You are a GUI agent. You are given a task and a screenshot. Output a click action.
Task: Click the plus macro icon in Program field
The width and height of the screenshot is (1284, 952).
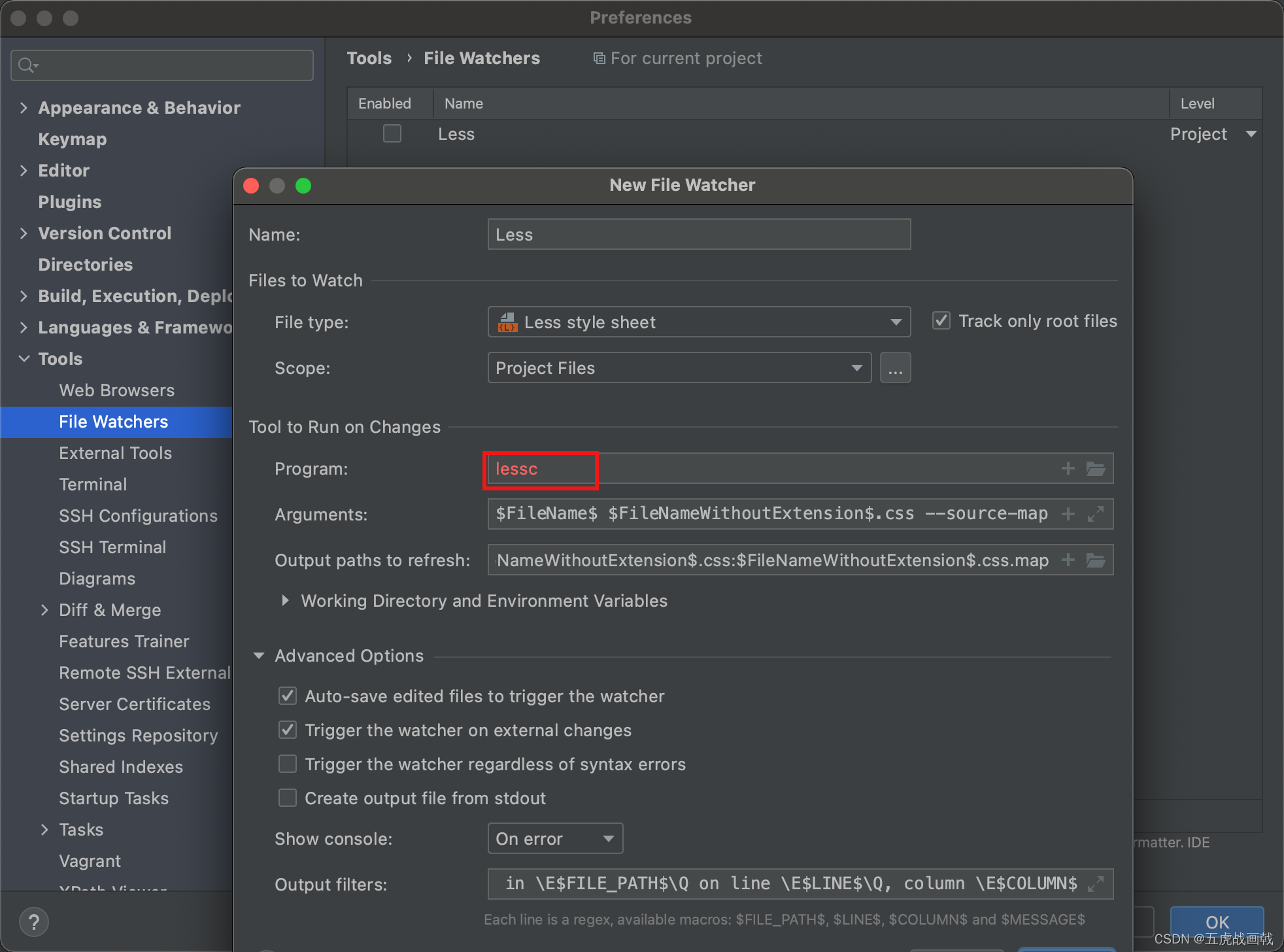pyautogui.click(x=1068, y=469)
